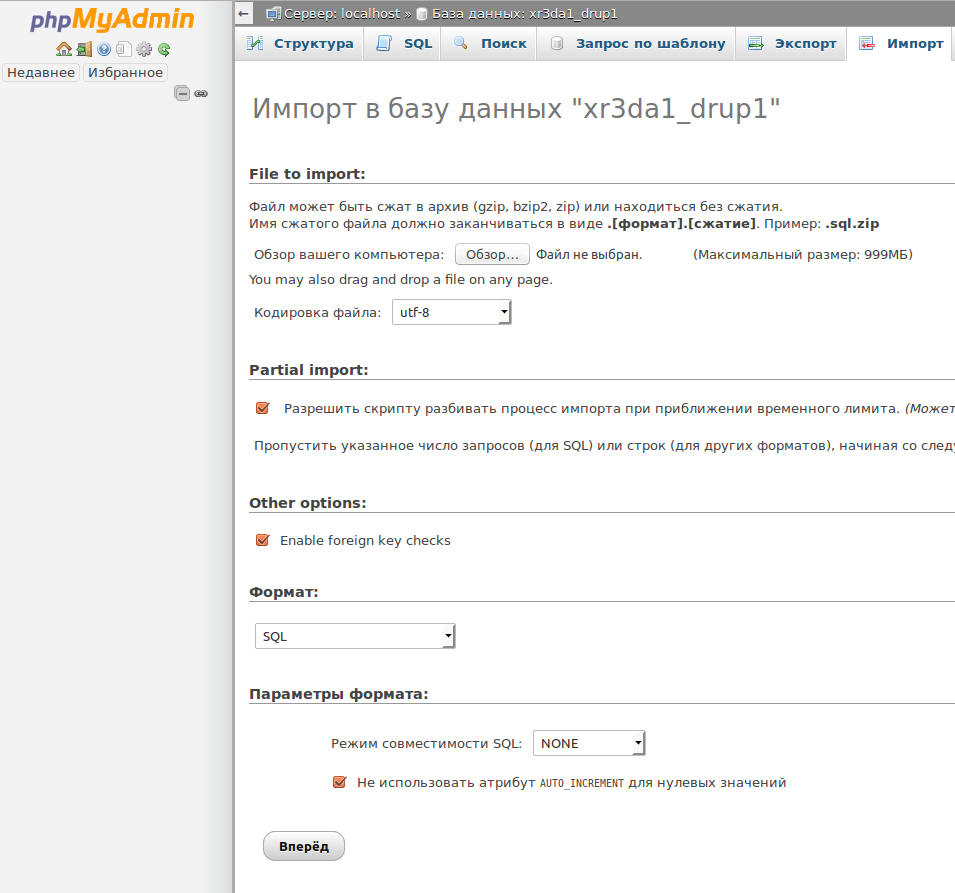The image size is (955, 893).
Task: Open the SQL format dropdown
Action: click(x=355, y=636)
